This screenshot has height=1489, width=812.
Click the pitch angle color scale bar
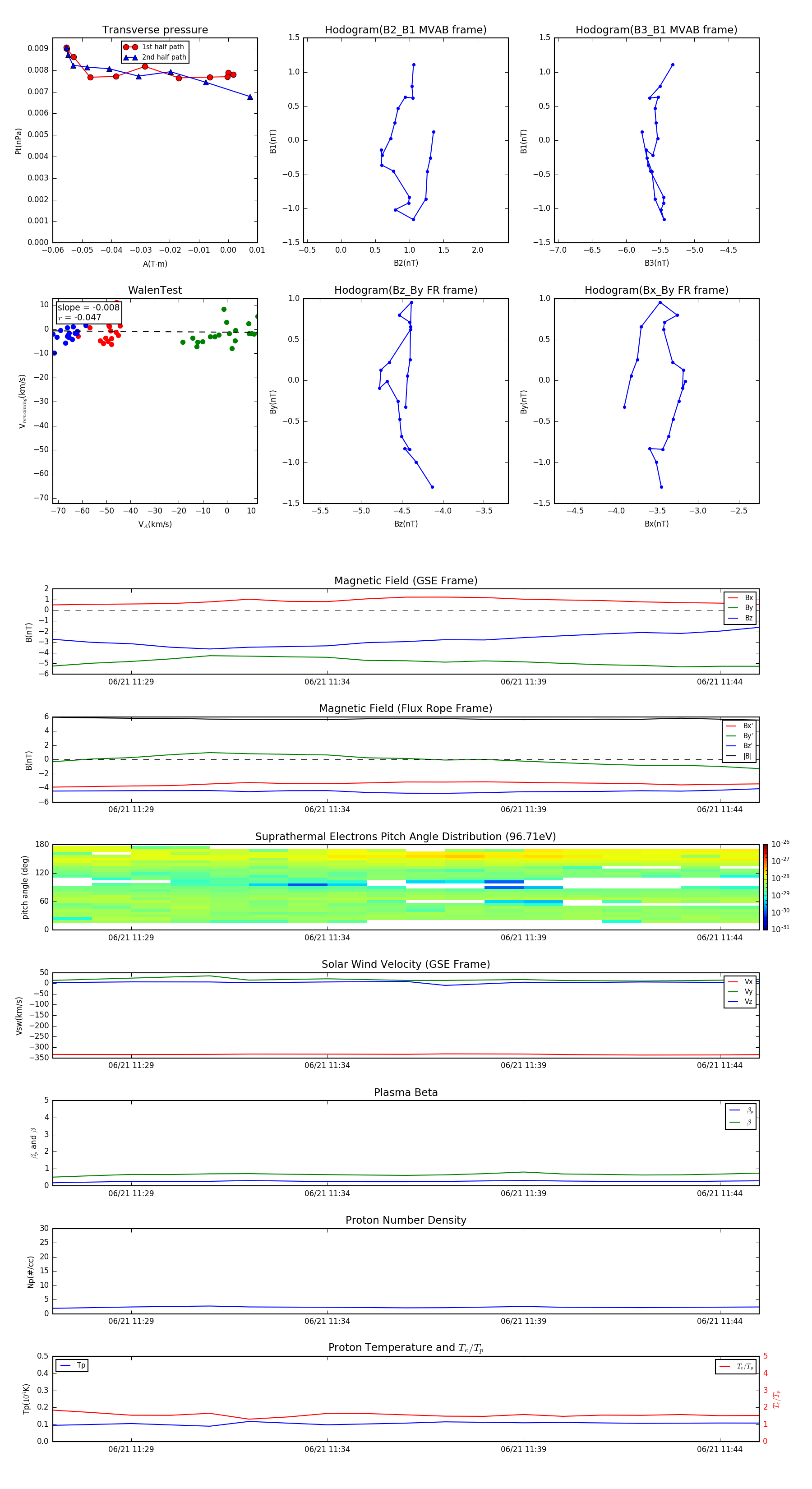click(x=765, y=887)
